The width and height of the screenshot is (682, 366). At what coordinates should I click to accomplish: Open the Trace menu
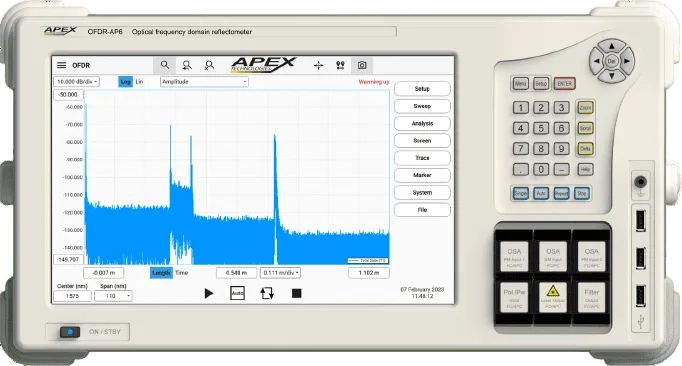coord(422,158)
